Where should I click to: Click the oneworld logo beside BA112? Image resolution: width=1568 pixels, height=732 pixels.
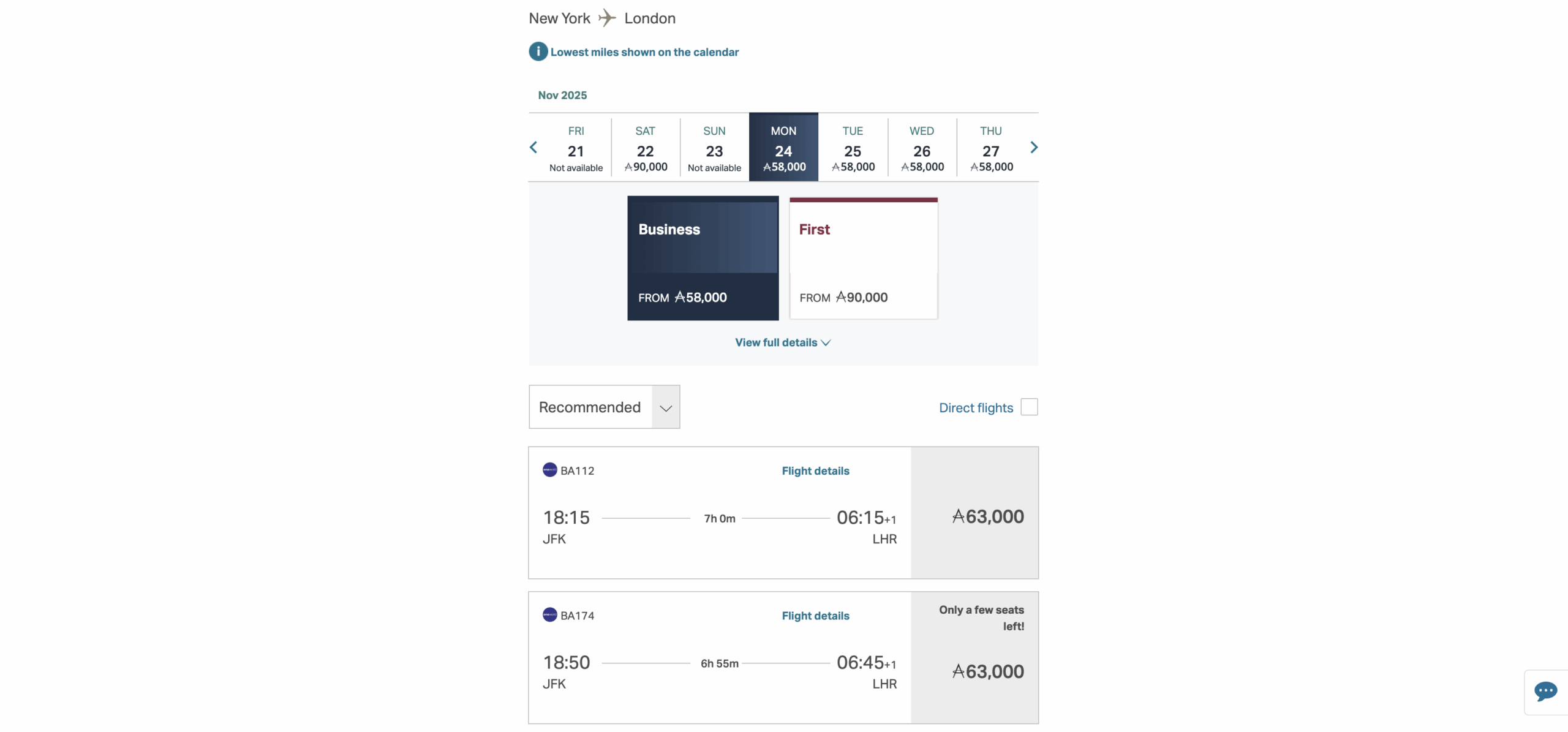pyautogui.click(x=549, y=470)
